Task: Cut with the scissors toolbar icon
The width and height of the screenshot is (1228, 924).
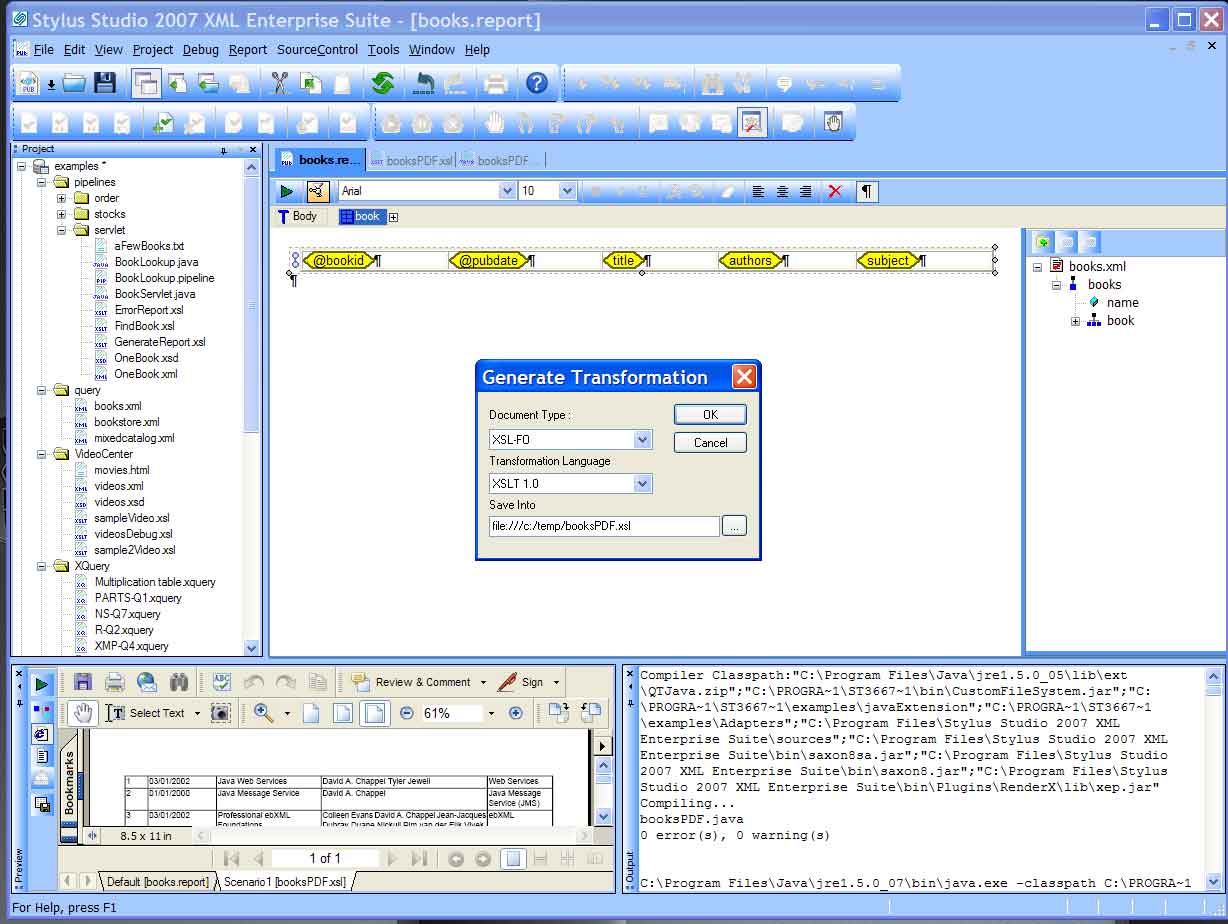Action: [x=279, y=83]
